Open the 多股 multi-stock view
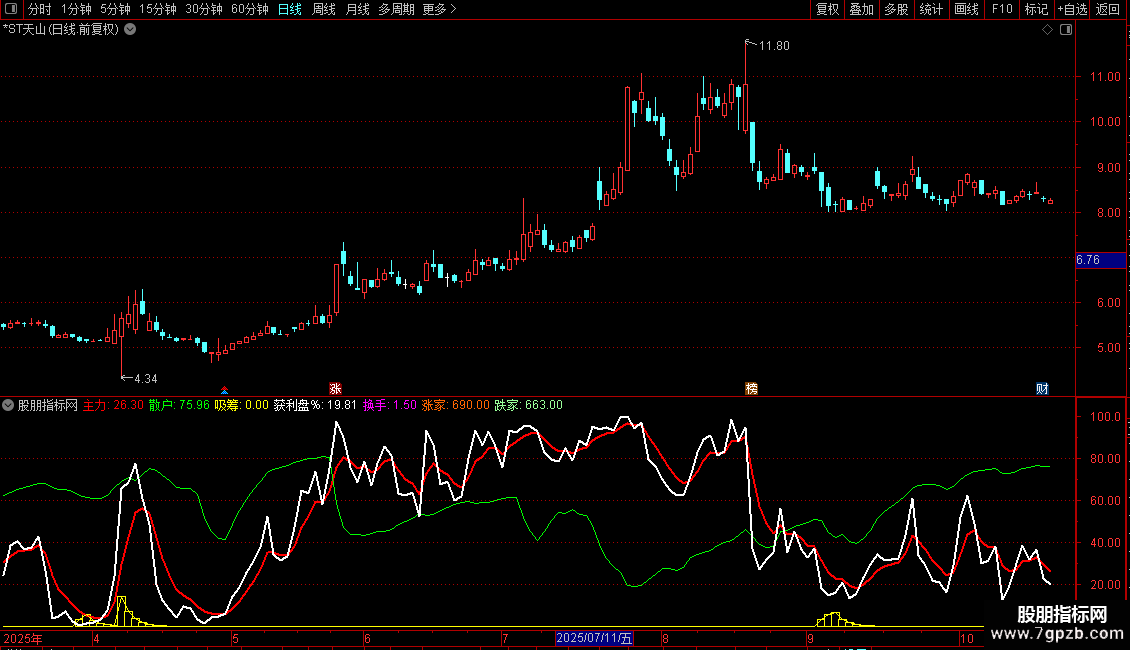1130x650 pixels. click(896, 9)
